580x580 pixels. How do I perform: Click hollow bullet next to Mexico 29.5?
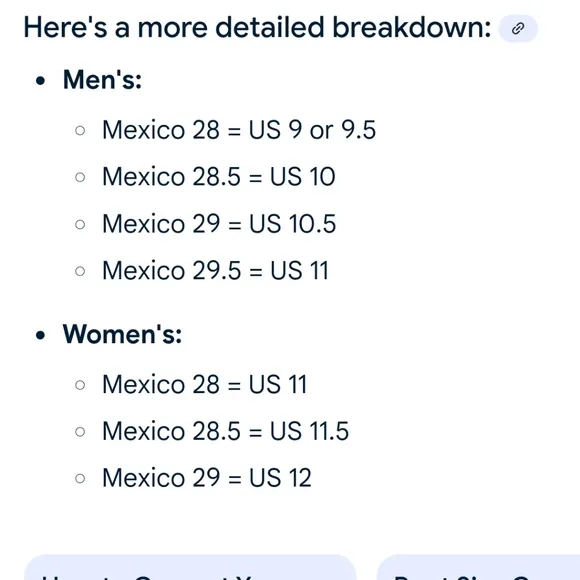point(80,271)
